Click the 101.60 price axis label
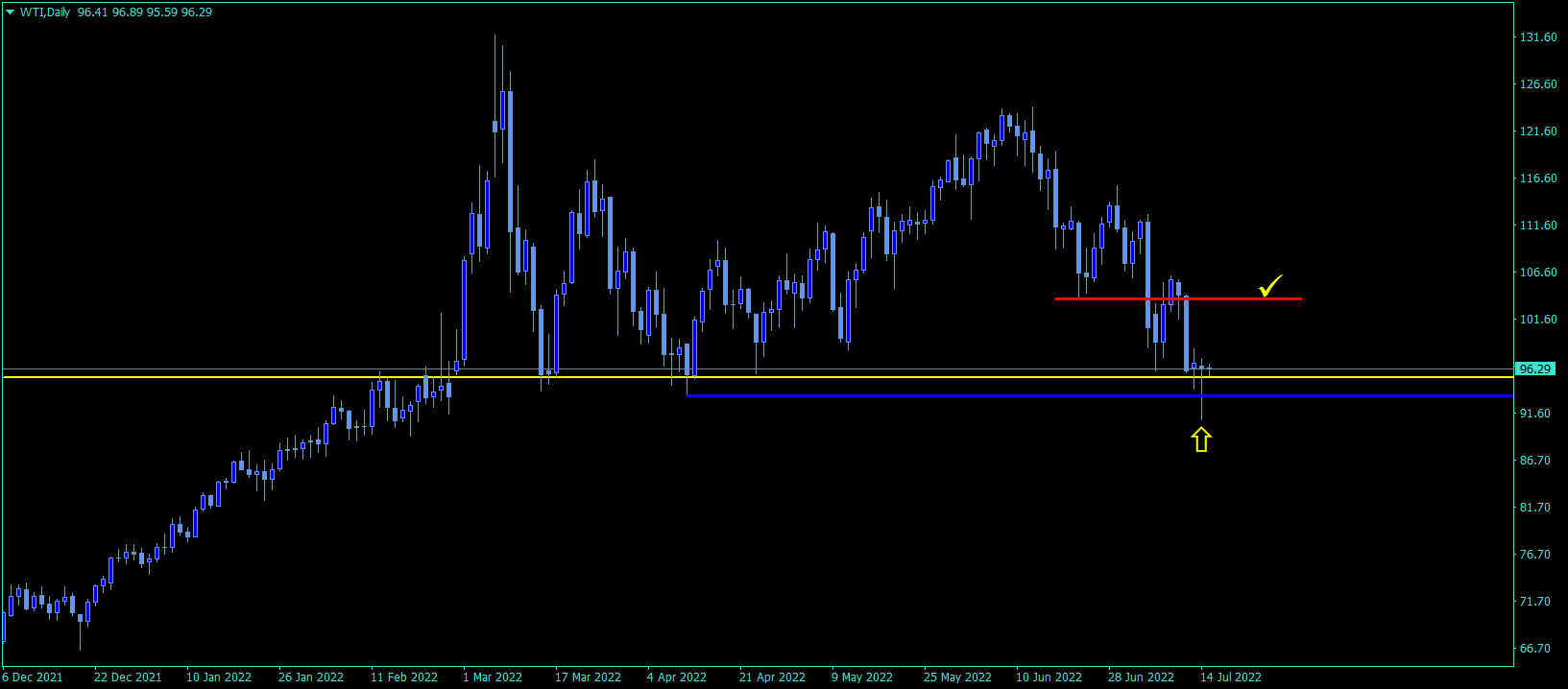Screen dimensions: 1568x689 (1538, 320)
